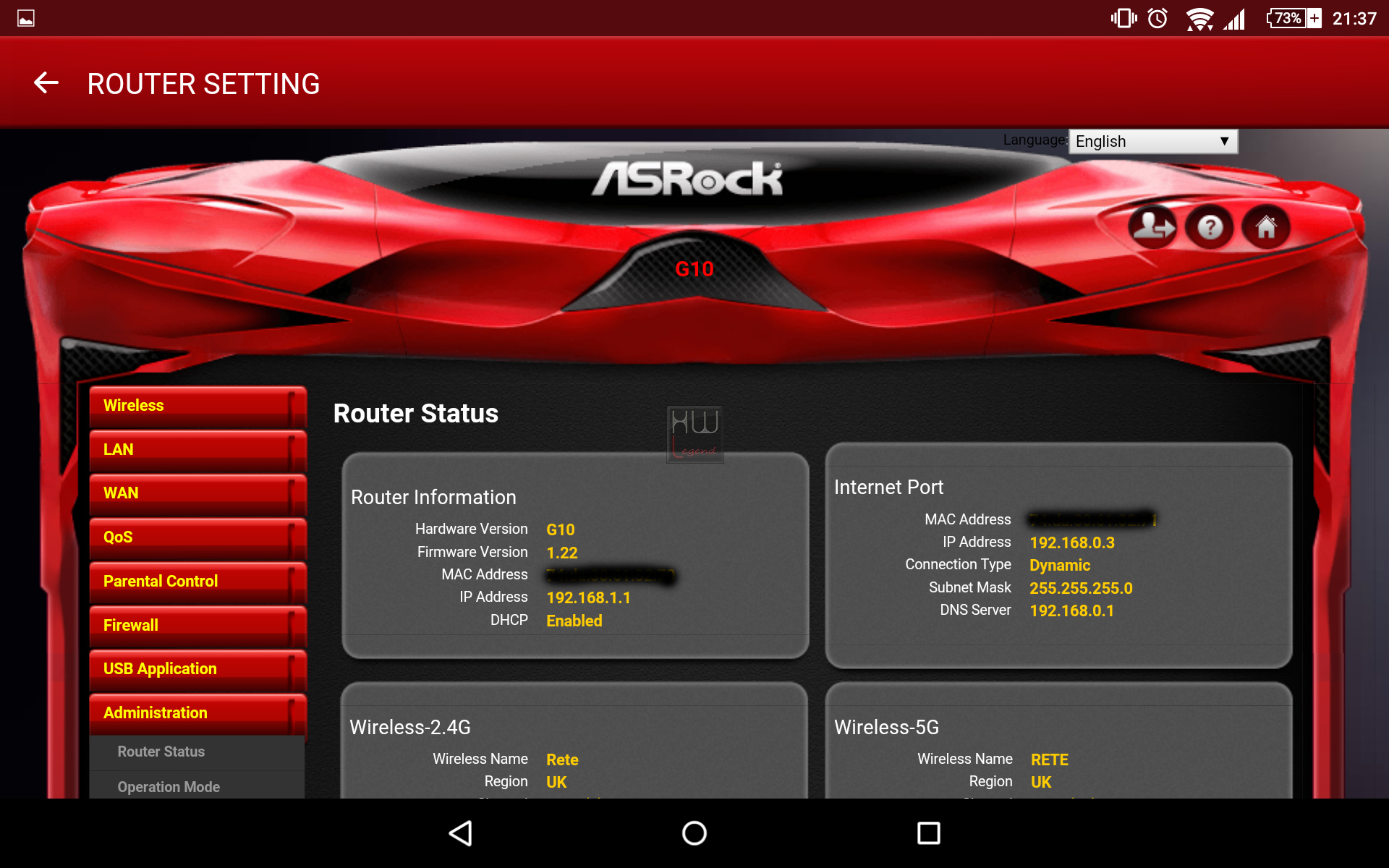
Task: Click 2.4G wireless name Rete
Action: click(562, 759)
